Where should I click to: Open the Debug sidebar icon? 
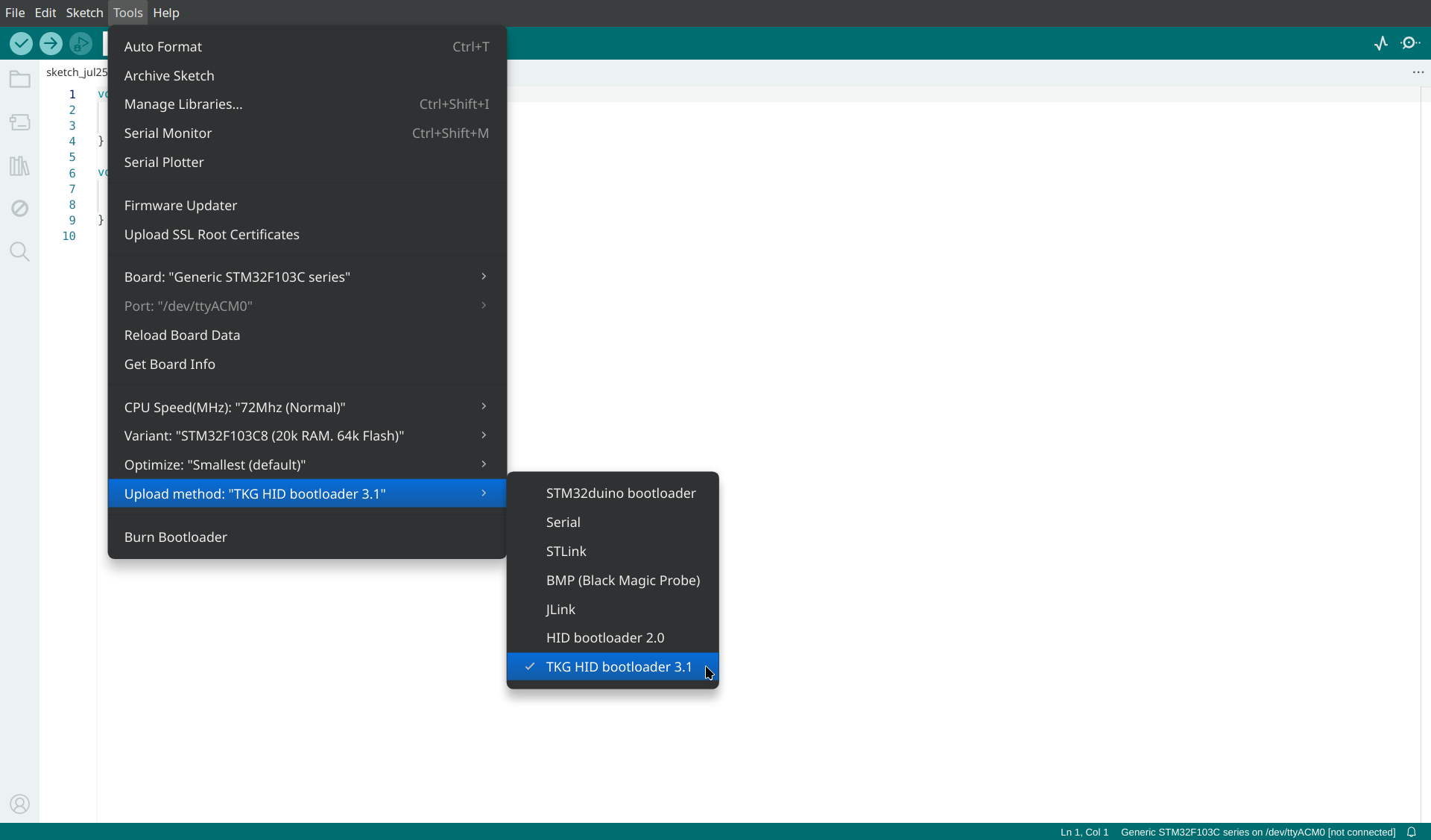coord(20,209)
